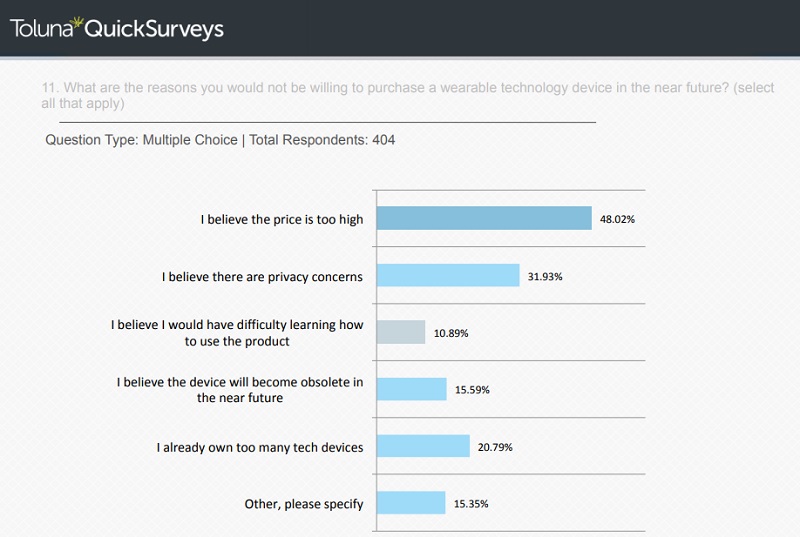Click the 'difficulty learning how to use' label
This screenshot has width=800, height=537.
tap(237, 333)
